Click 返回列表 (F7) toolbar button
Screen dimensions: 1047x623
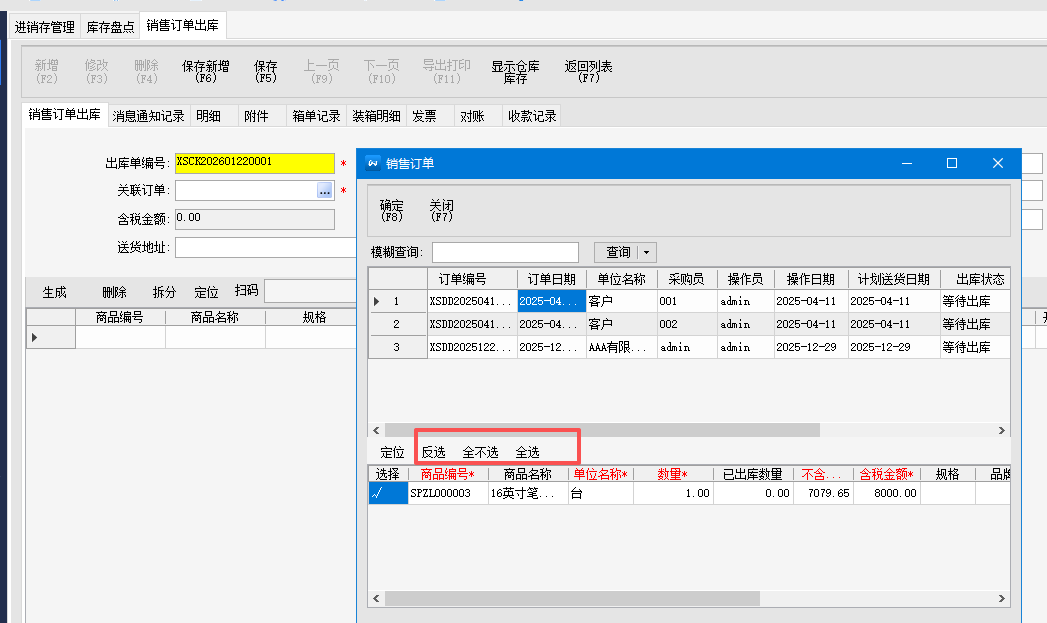click(x=588, y=71)
